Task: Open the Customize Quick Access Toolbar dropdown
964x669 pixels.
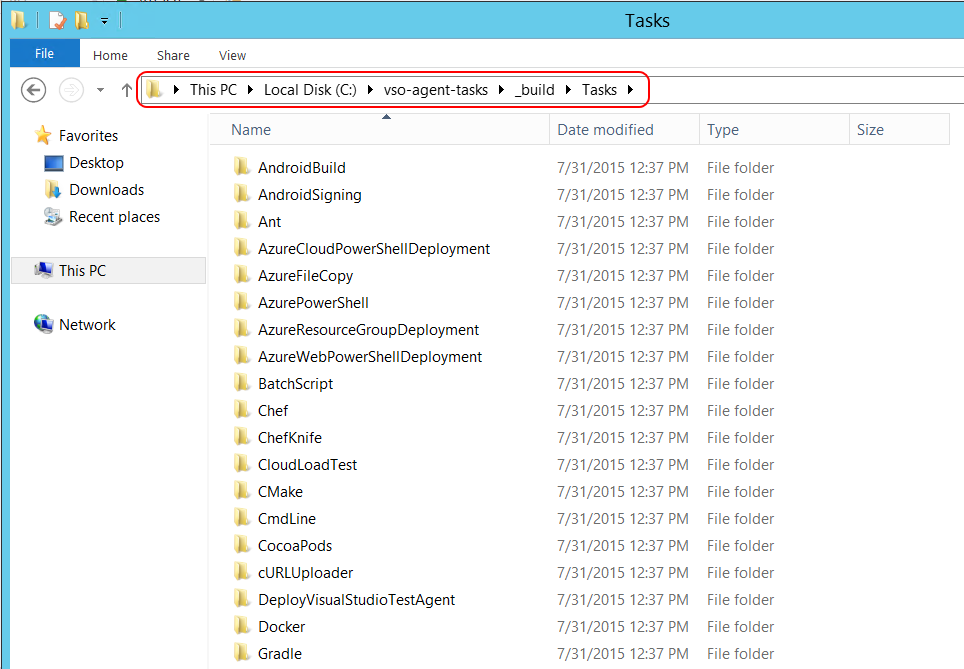Action: coord(105,22)
